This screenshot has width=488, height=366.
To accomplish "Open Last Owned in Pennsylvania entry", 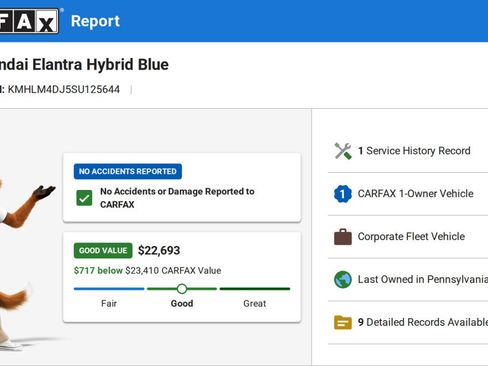I will pyautogui.click(x=423, y=279).
